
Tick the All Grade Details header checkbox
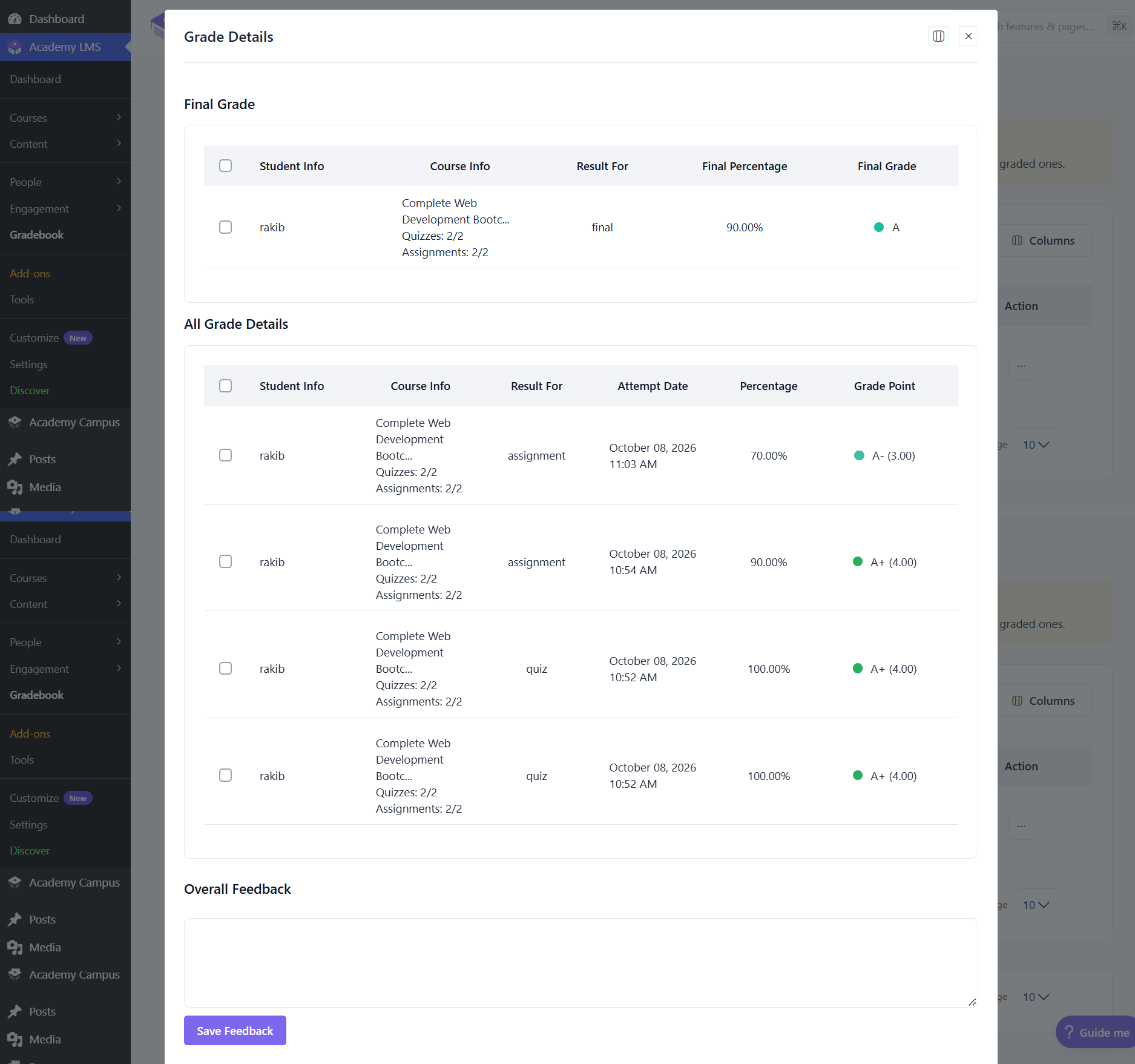coord(225,386)
